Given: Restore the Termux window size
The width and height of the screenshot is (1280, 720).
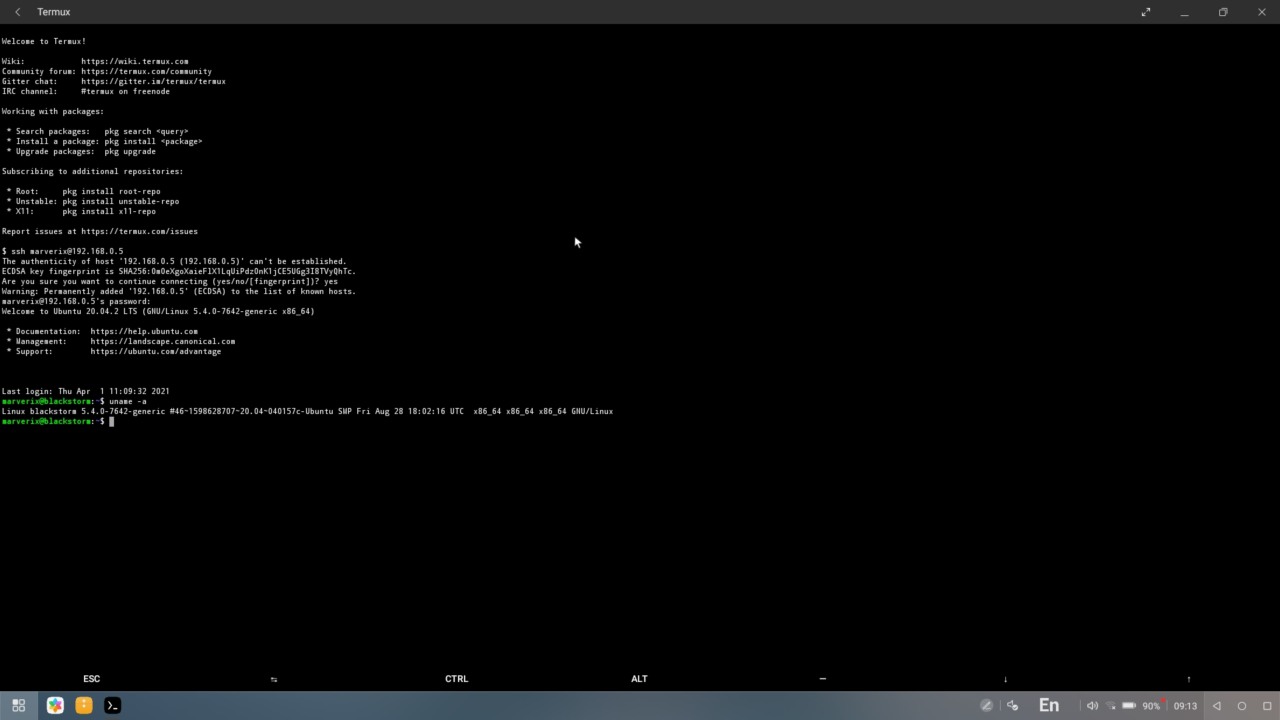Looking at the screenshot, I should coord(1223,12).
